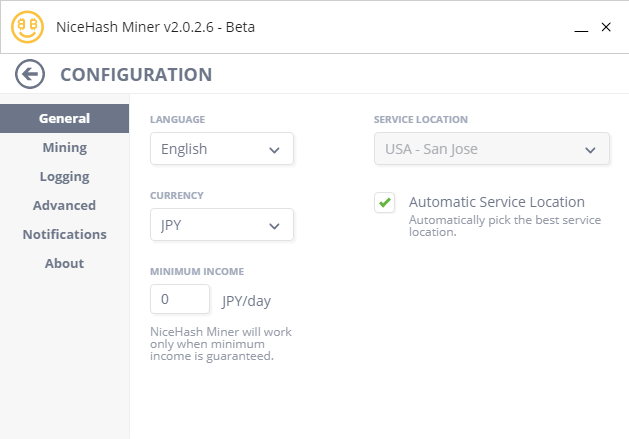Open the Currency dropdown showing JPY
The height and width of the screenshot is (439, 629).
pyautogui.click(x=221, y=225)
